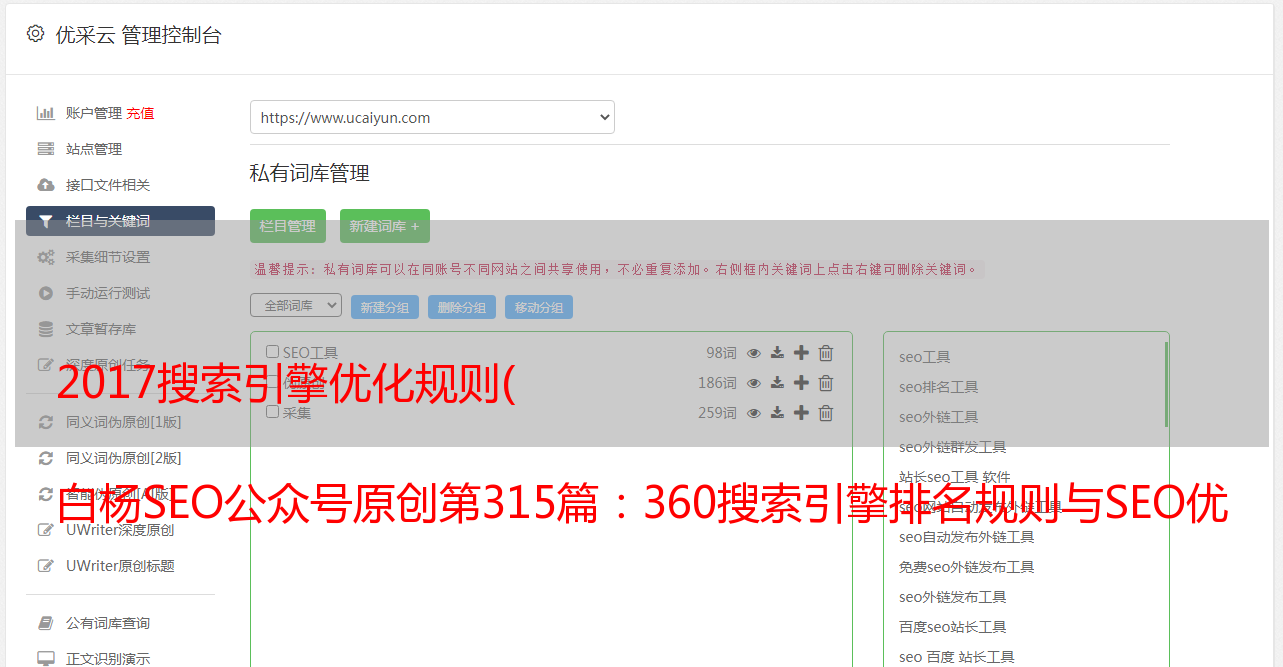Click the filter icon for 栏目与关键词
The height and width of the screenshot is (667, 1283).
tap(45, 221)
